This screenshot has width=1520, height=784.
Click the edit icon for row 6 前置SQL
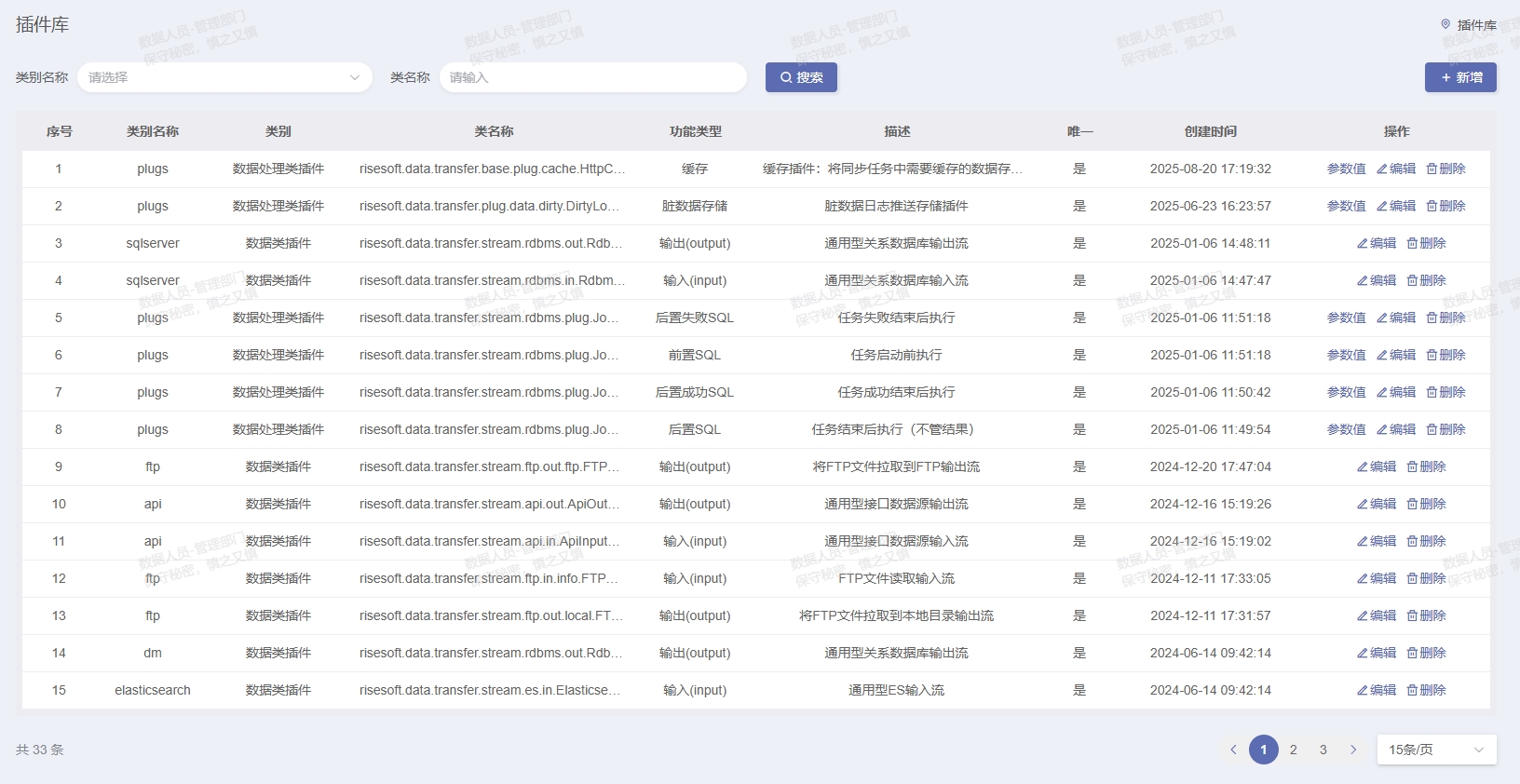tap(1382, 356)
